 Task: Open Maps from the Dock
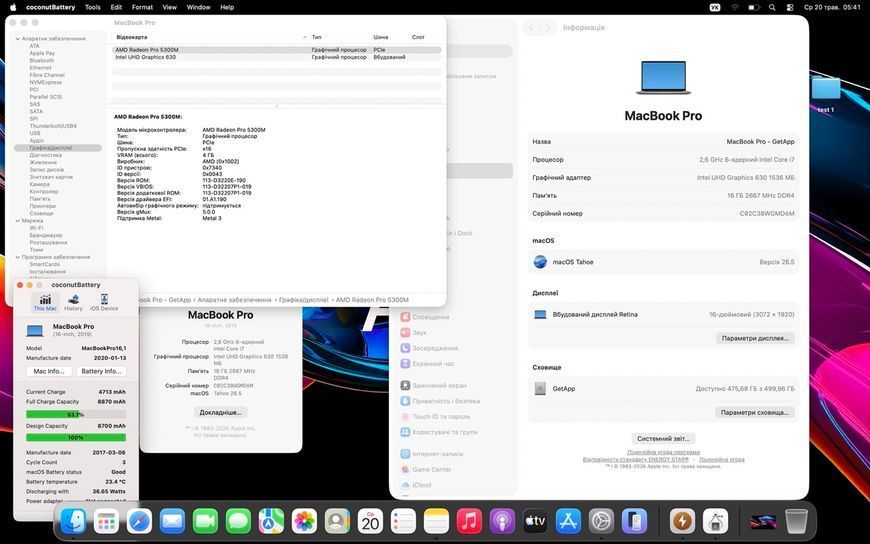point(271,521)
